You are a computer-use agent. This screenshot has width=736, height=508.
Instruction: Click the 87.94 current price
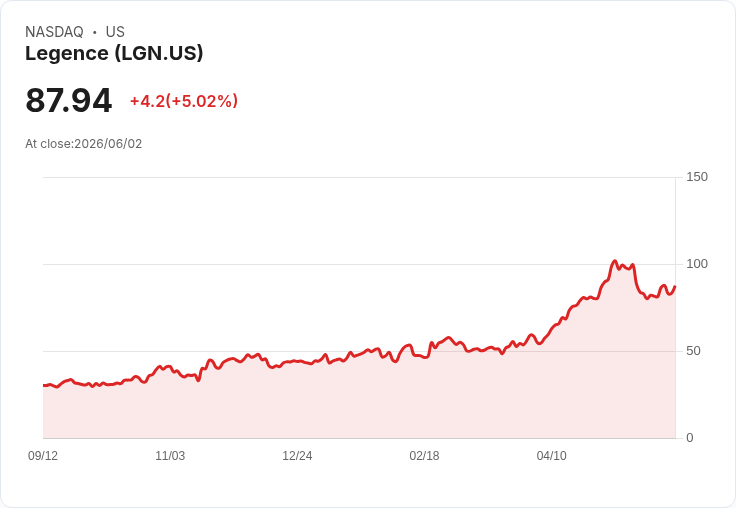click(69, 100)
